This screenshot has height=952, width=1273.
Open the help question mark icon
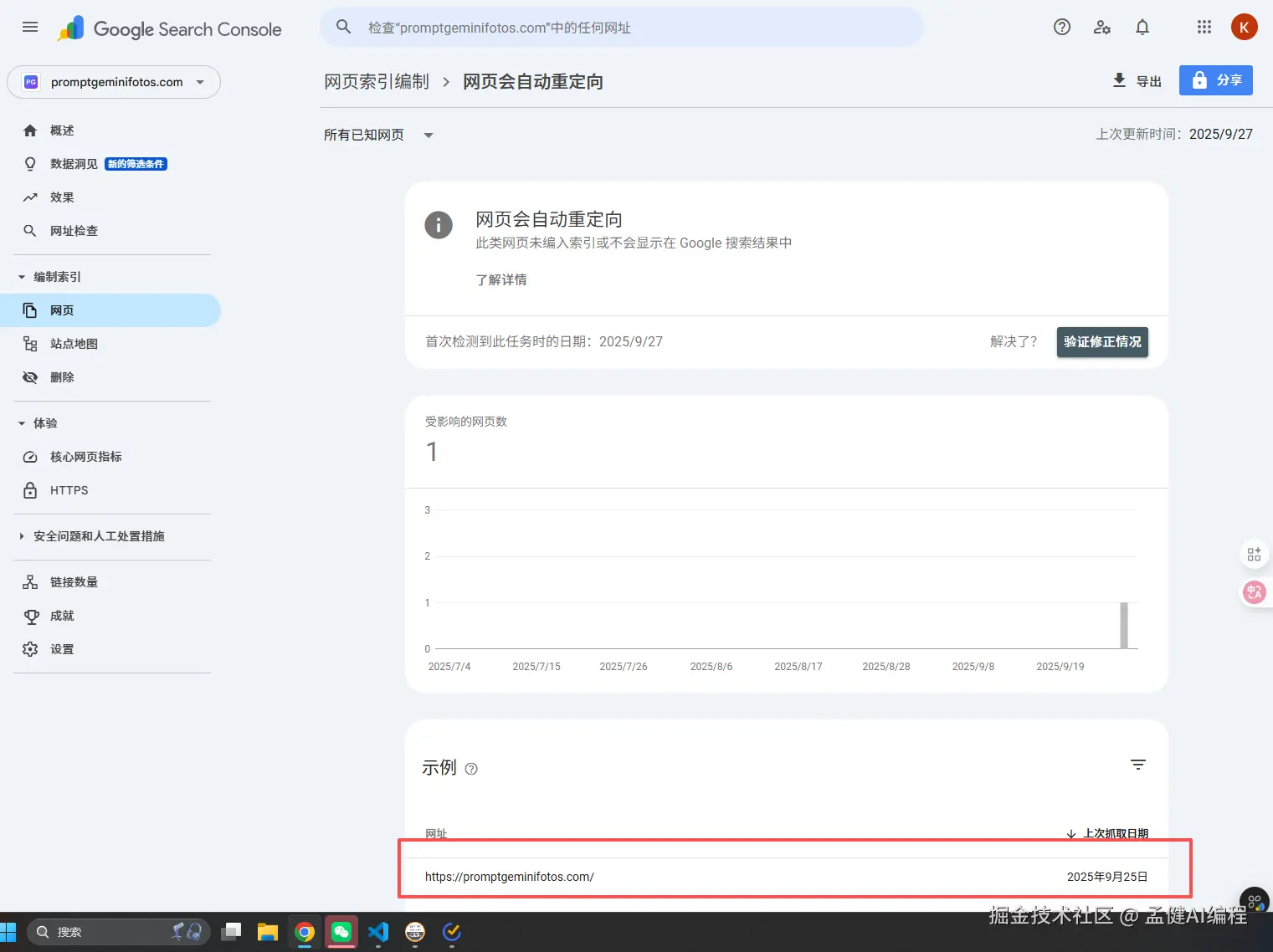(x=1062, y=27)
